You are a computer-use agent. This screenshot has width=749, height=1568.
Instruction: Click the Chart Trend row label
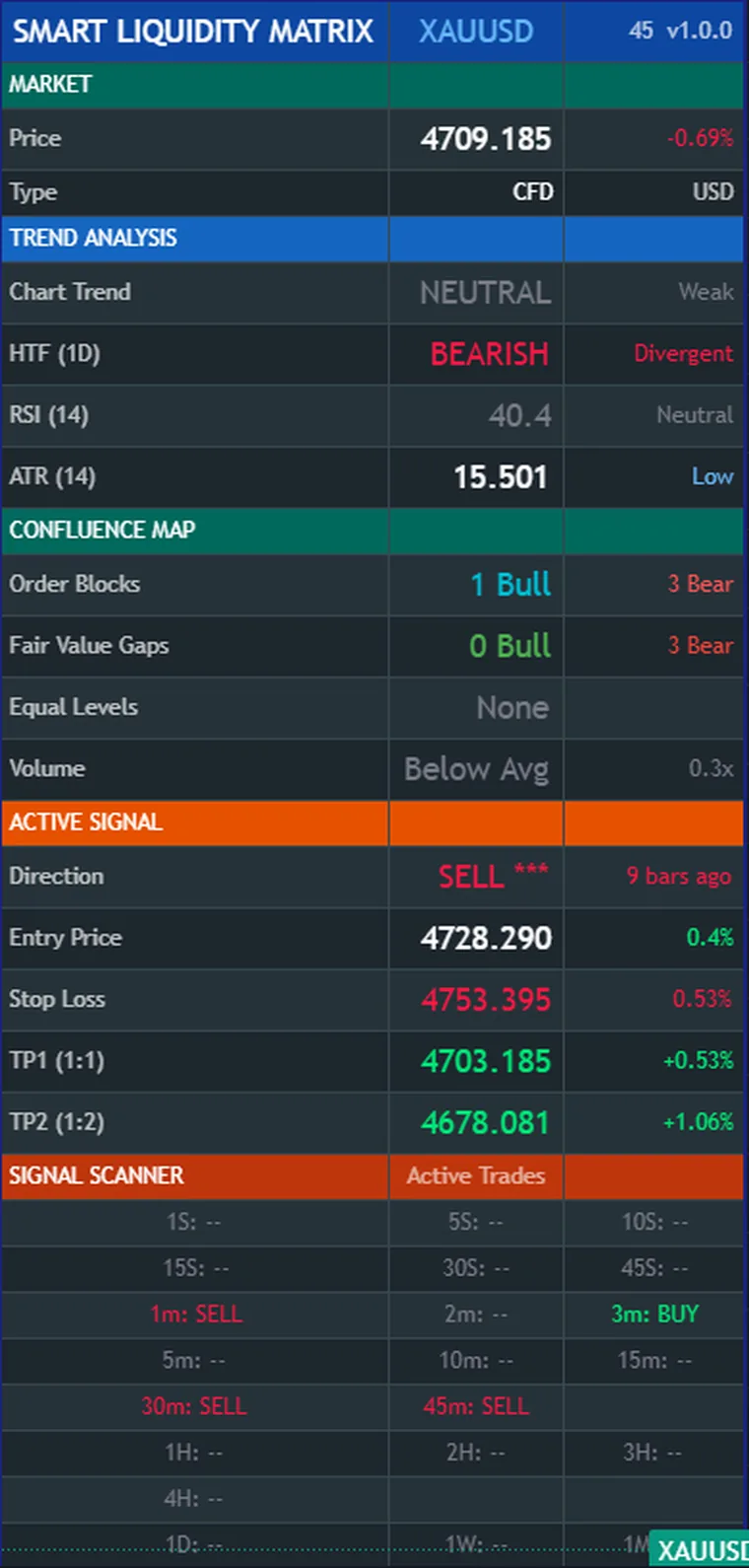(70, 292)
